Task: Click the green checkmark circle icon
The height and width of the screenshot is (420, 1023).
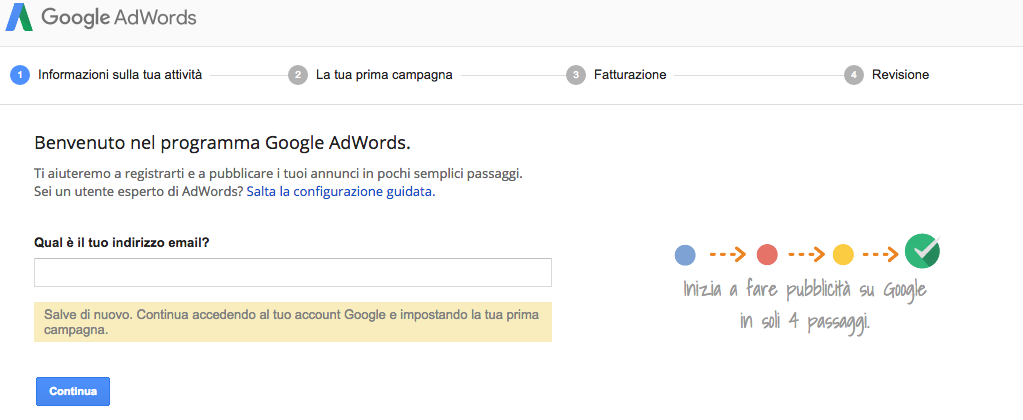Action: click(x=922, y=252)
